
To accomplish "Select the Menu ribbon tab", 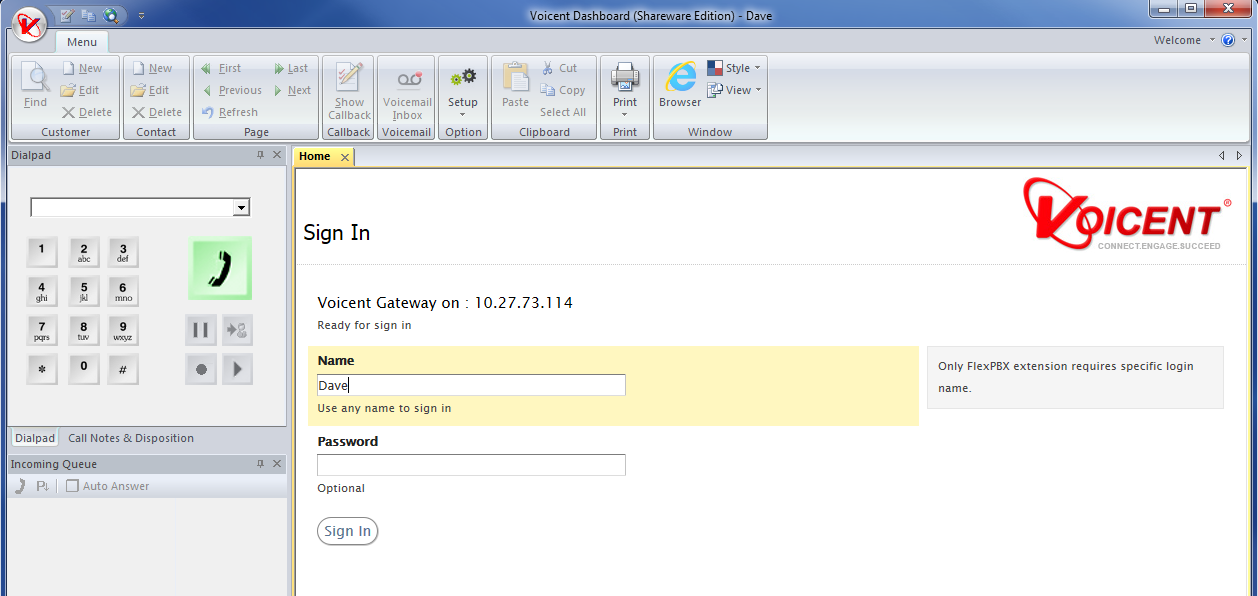I will (x=82, y=42).
